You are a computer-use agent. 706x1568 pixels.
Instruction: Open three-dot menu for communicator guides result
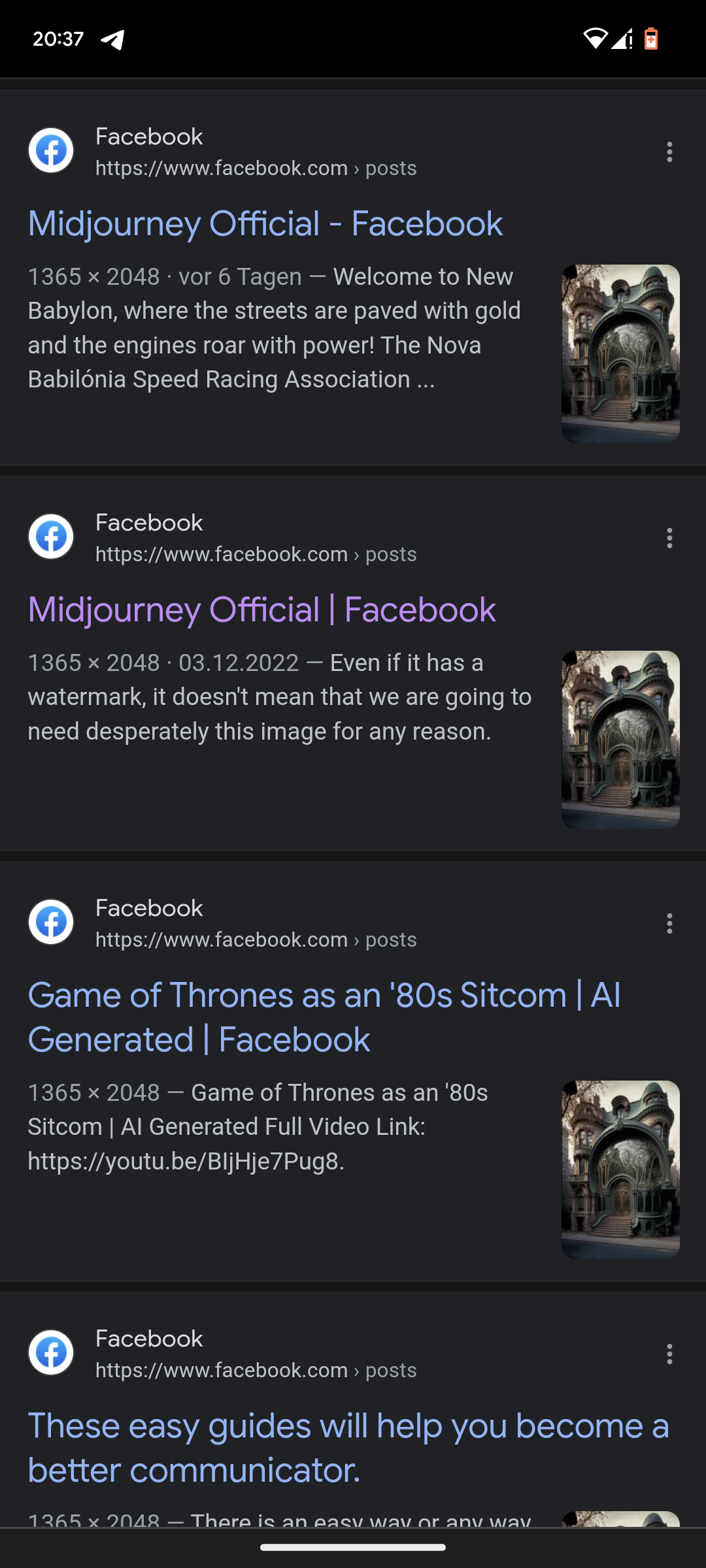tap(669, 1354)
